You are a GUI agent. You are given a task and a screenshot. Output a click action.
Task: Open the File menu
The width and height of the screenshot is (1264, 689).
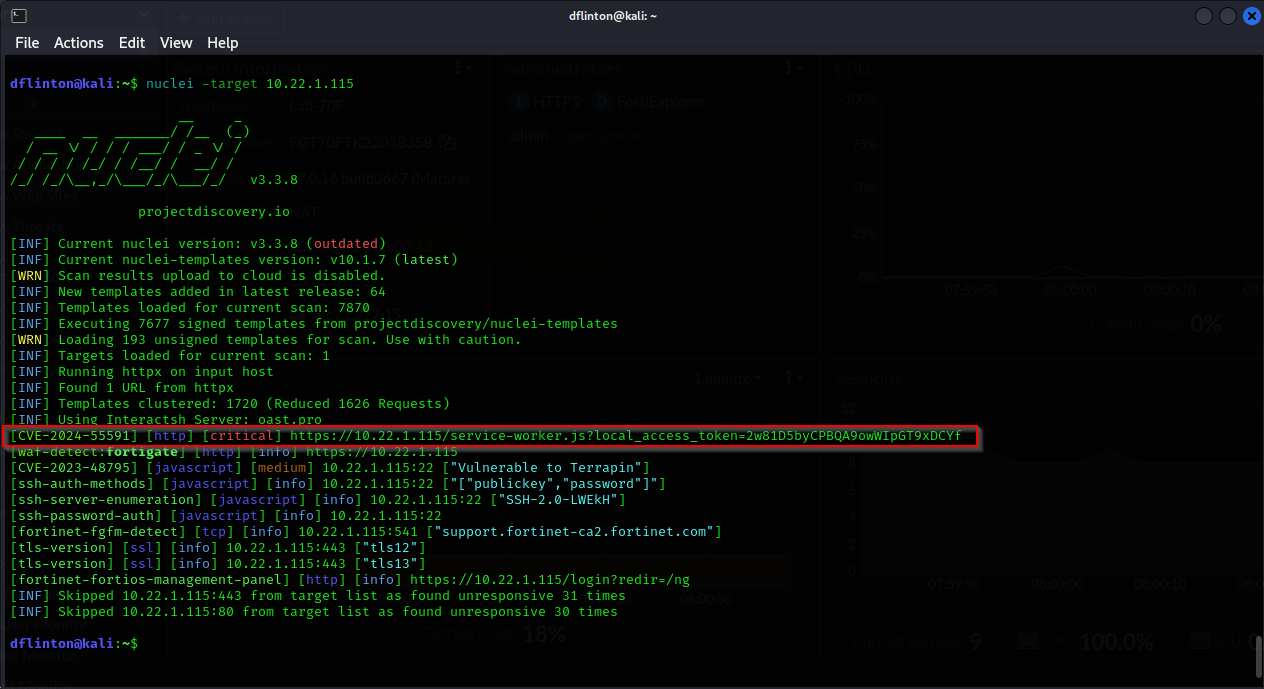[27, 43]
